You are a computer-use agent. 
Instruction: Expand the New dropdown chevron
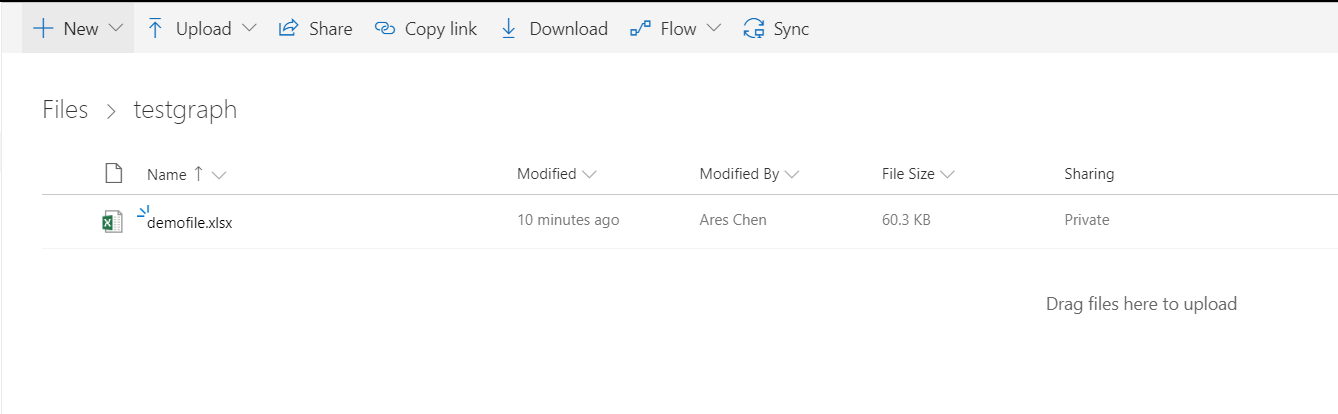(x=115, y=29)
